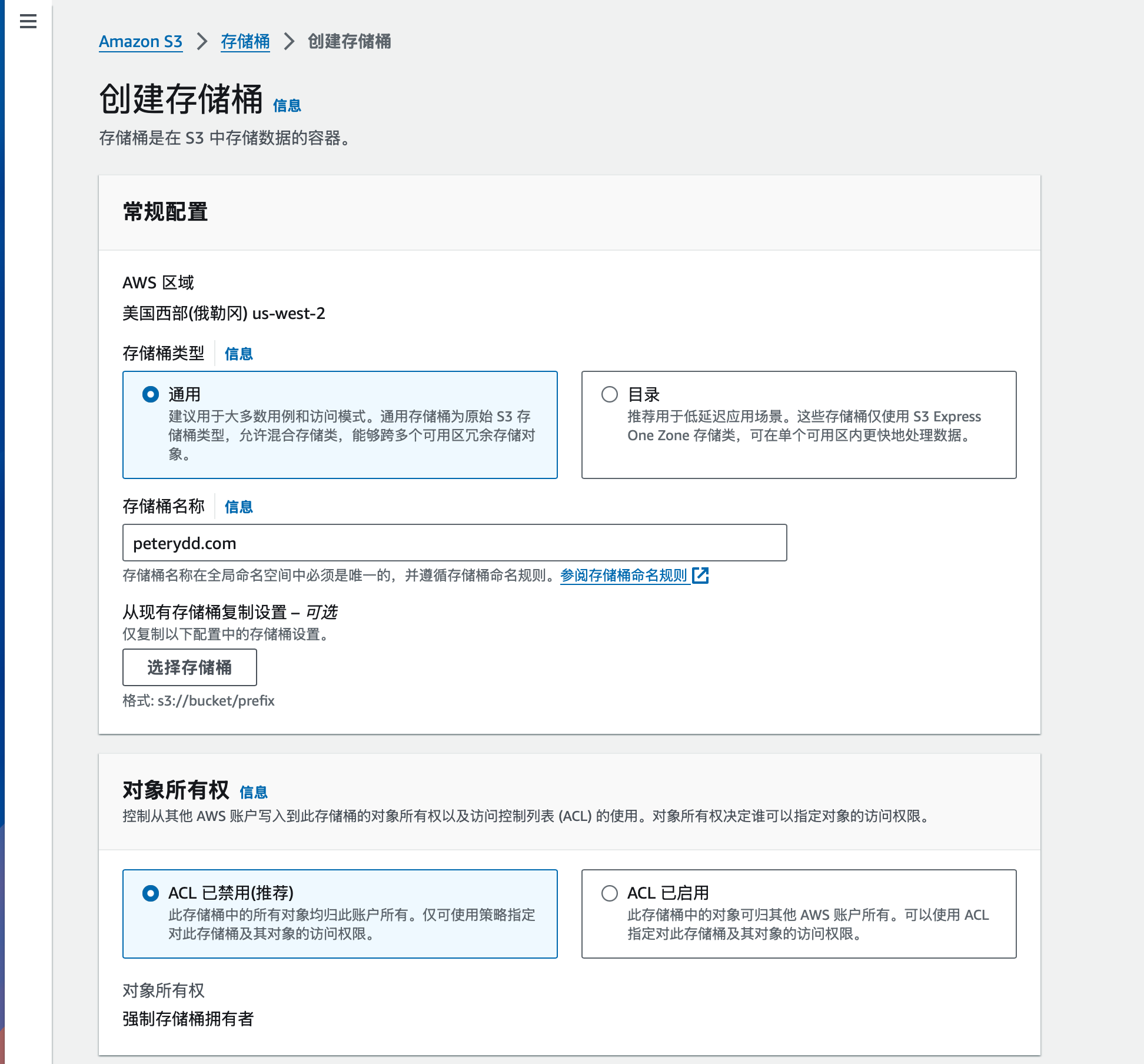1144x1064 pixels.
Task: Open 信息 link beside 存储桶名称
Action: [239, 507]
